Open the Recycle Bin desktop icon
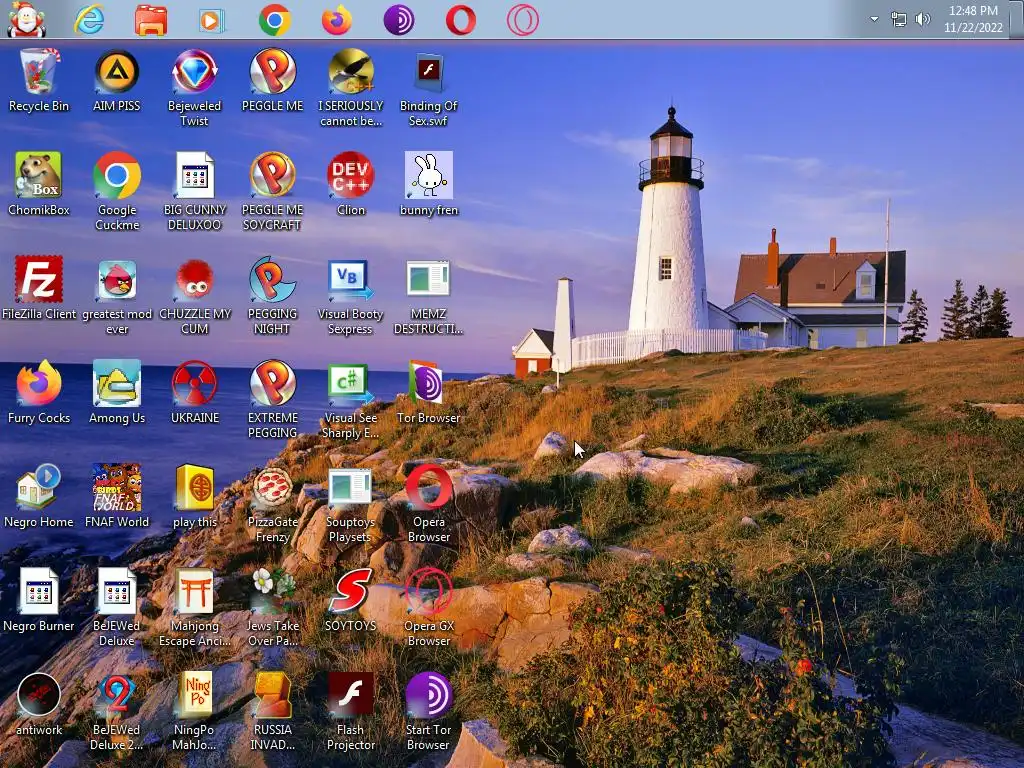Image resolution: width=1024 pixels, height=768 pixels. coord(39,81)
